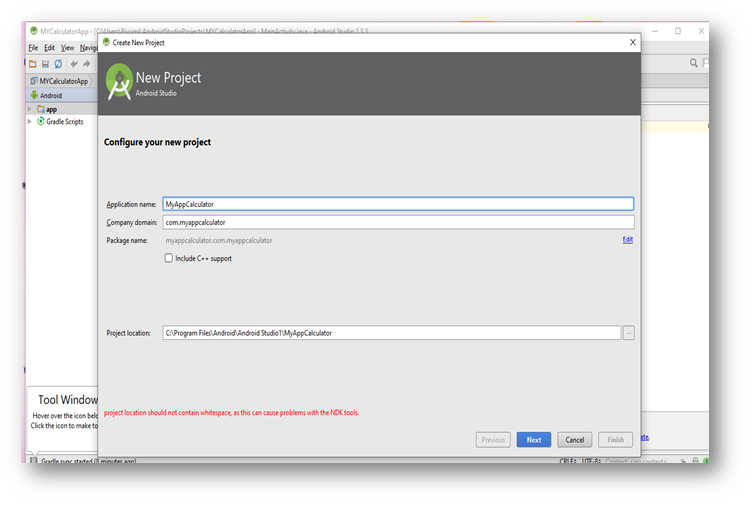This screenshot has width=751, height=505.
Task: Click the Open folder icon in main toolbar
Action: 33,64
